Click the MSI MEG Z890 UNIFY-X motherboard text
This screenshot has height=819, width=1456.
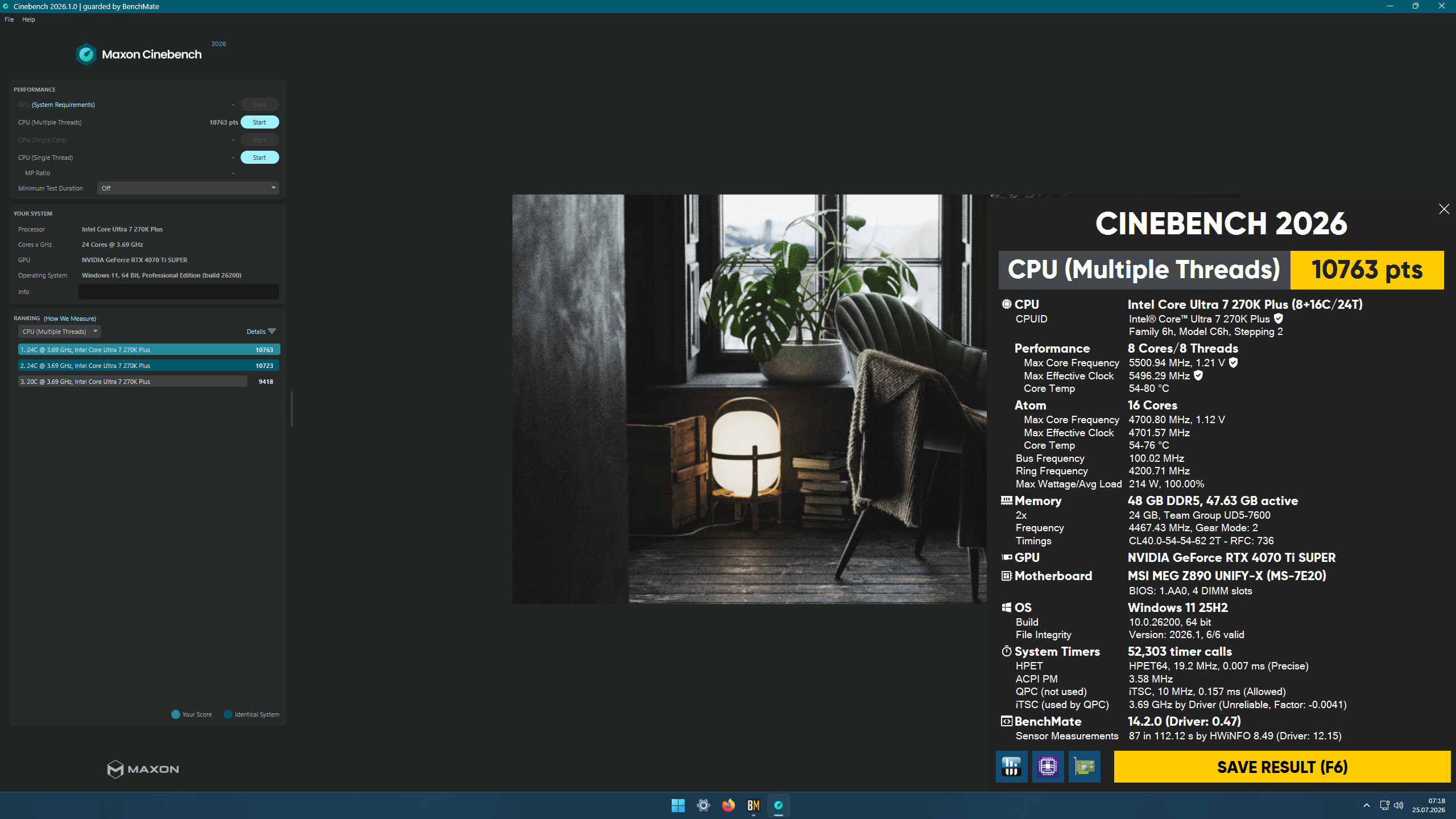[1227, 576]
